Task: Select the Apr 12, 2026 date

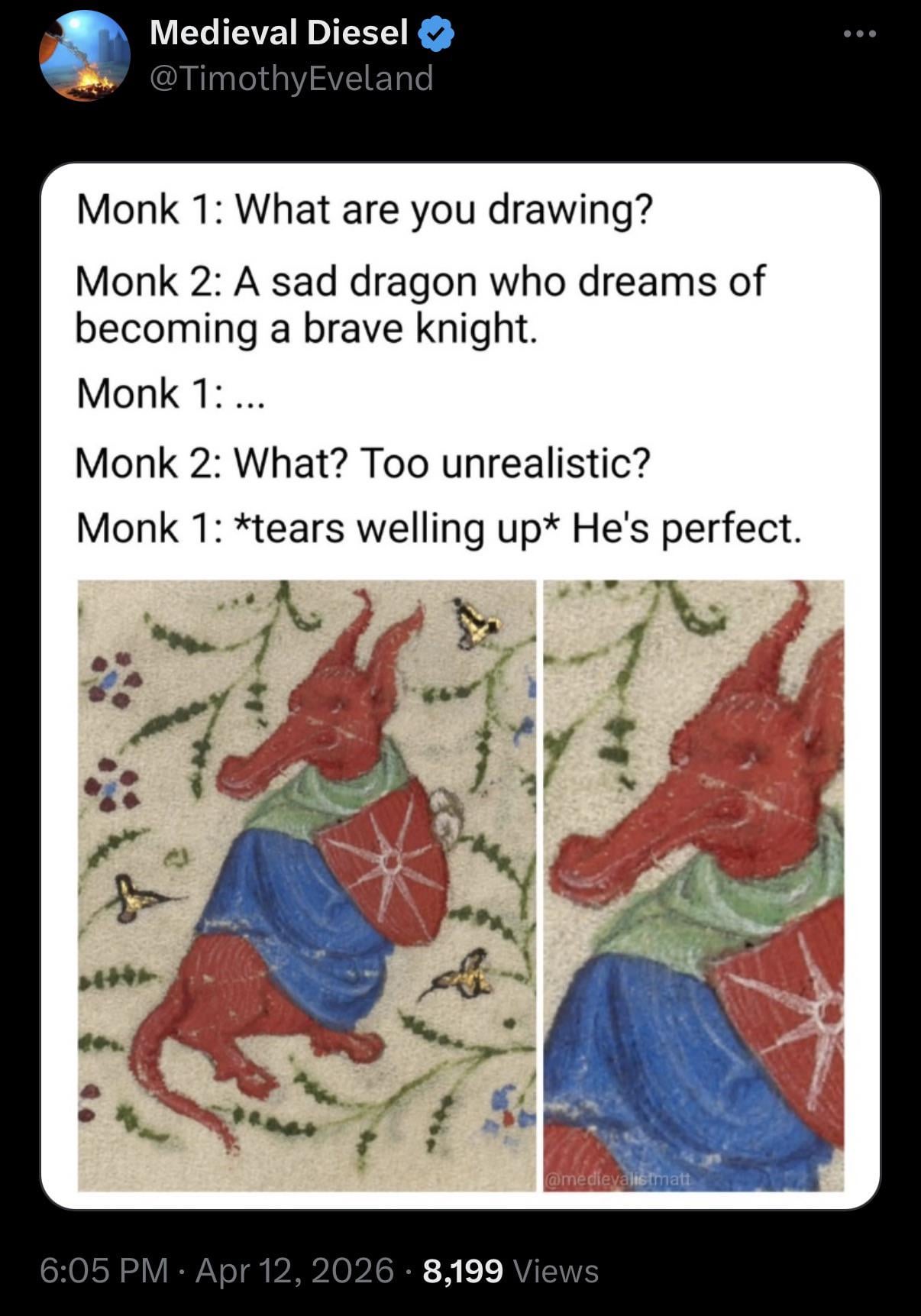Action: 295,1271
